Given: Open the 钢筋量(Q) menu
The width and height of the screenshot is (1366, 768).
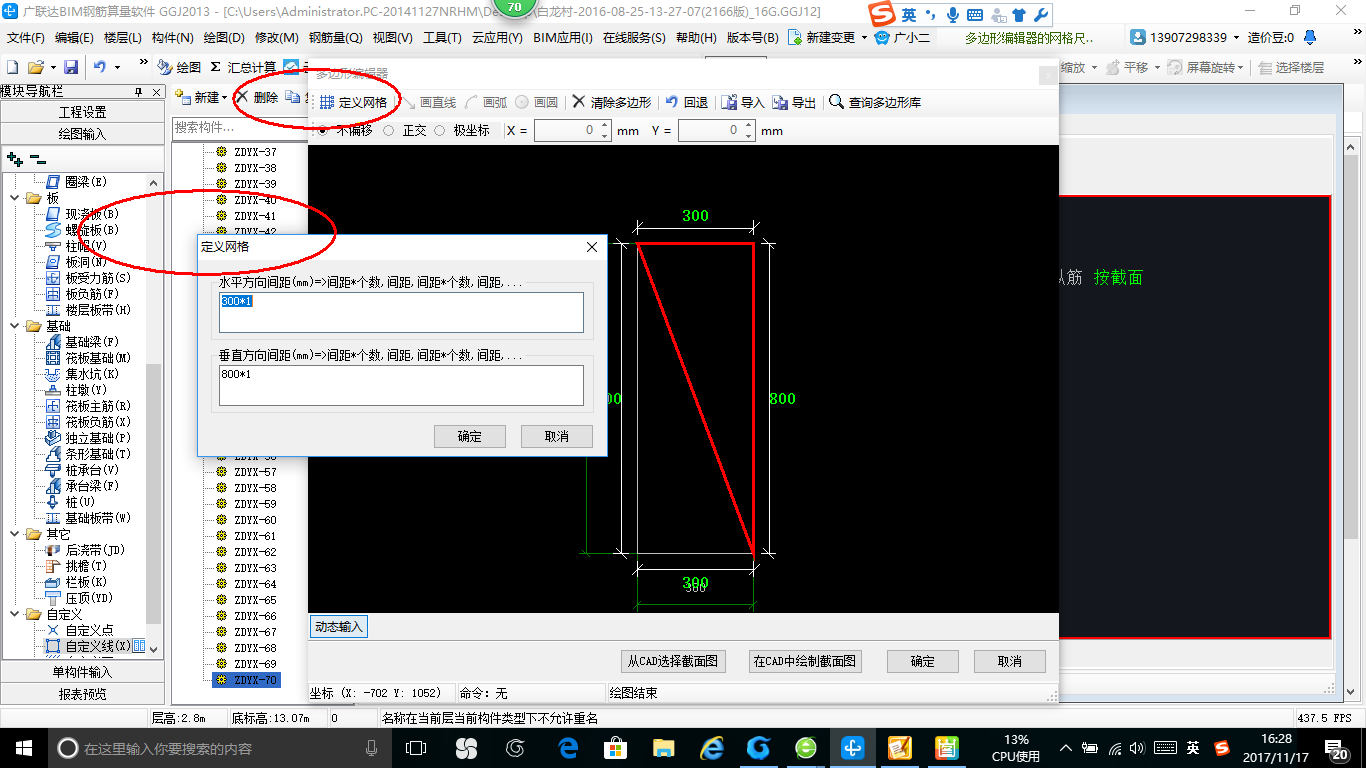Looking at the screenshot, I should [x=336, y=37].
